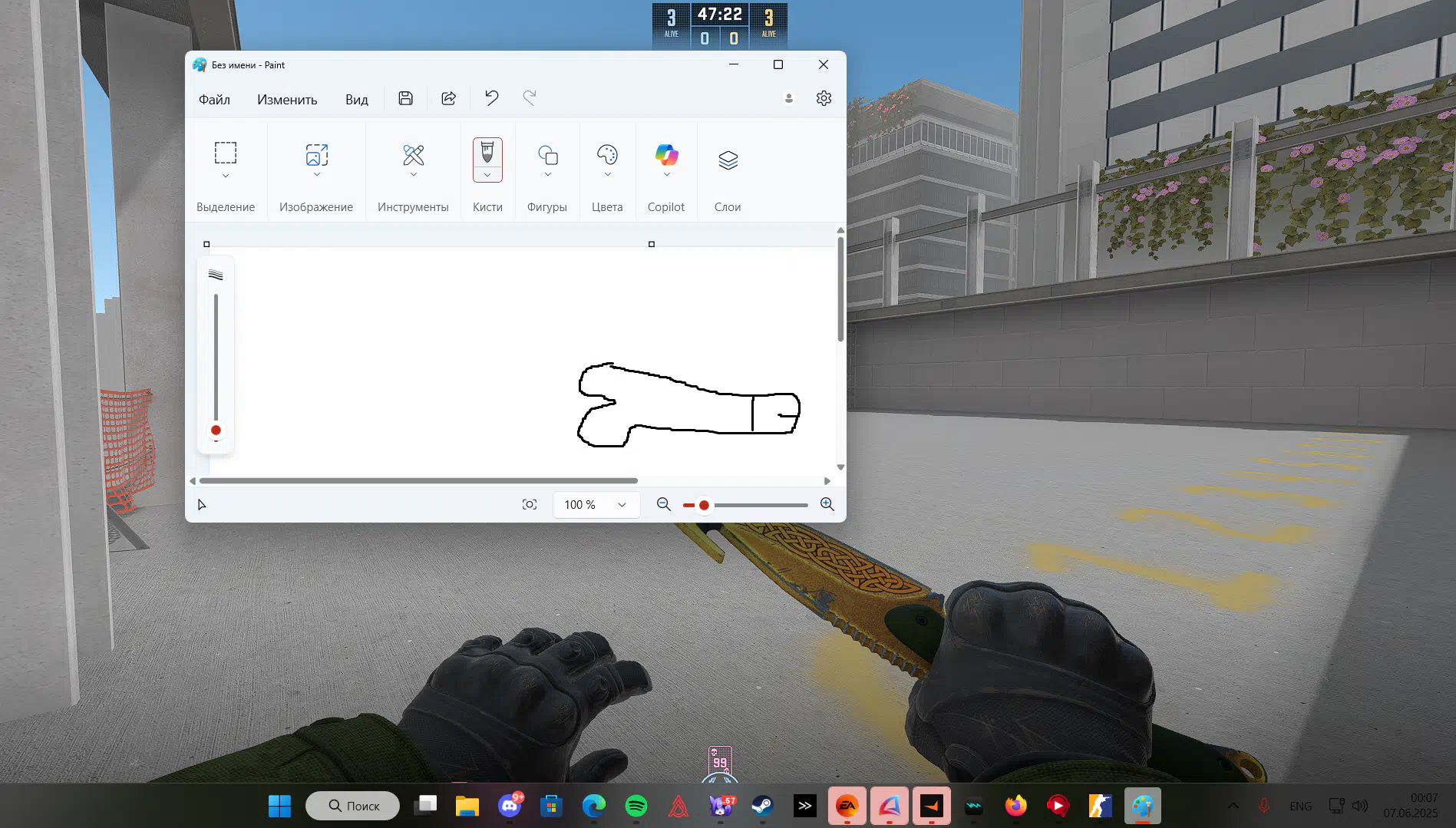1456x828 pixels.
Task: Expand the Copilot dropdown arrow
Action: tap(667, 175)
